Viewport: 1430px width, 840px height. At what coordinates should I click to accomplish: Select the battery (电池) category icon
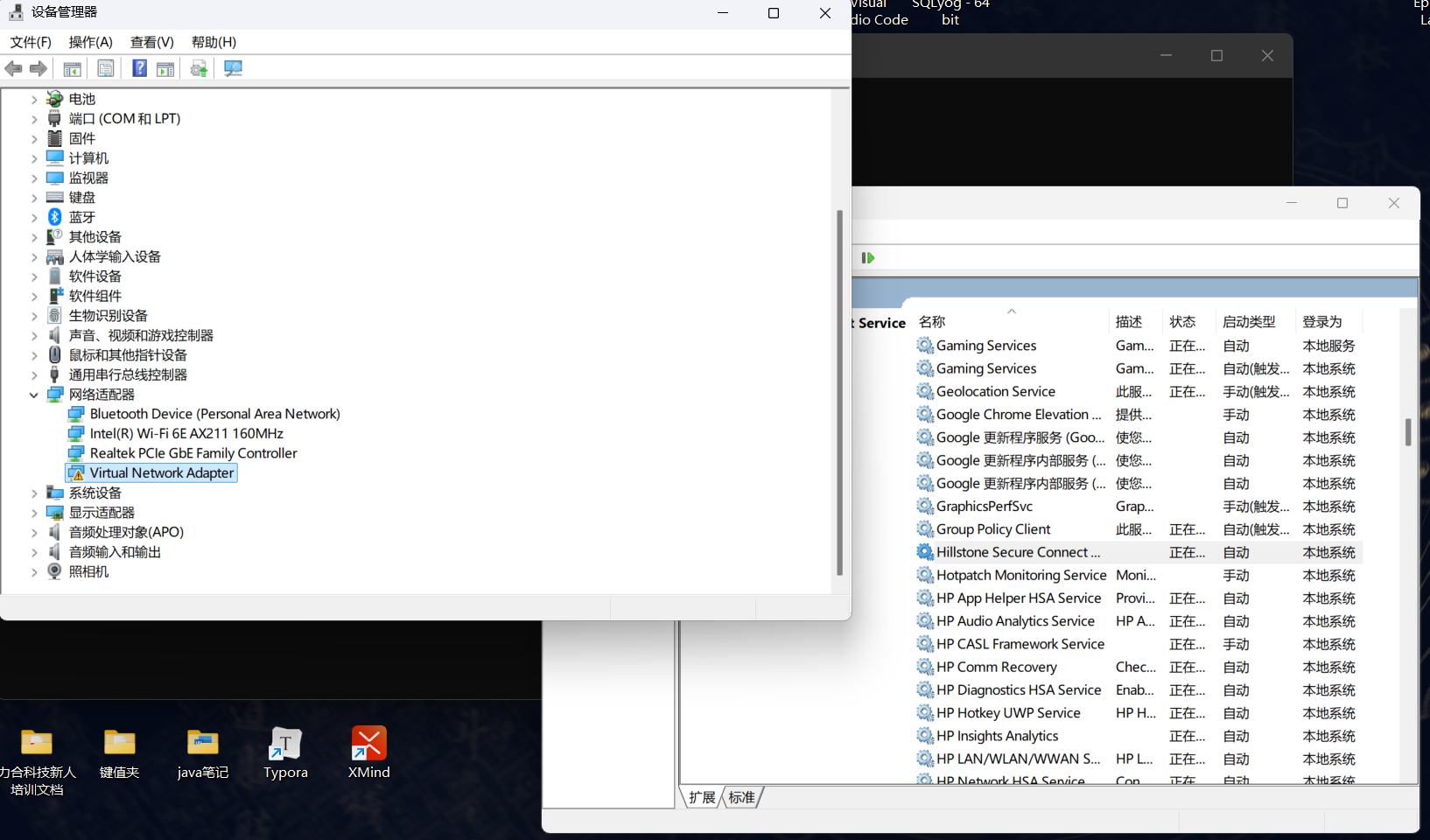pos(54,99)
